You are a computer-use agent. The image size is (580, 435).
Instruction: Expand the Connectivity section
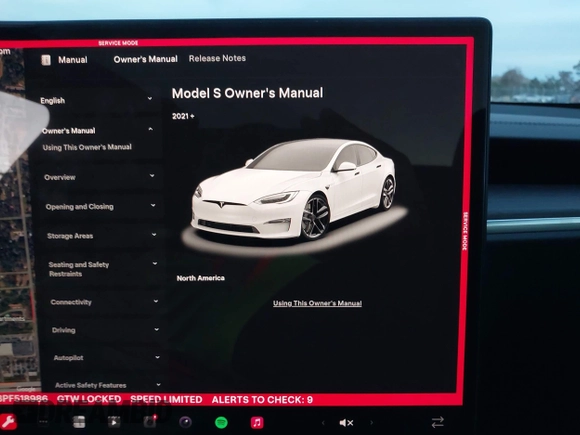(x=104, y=302)
